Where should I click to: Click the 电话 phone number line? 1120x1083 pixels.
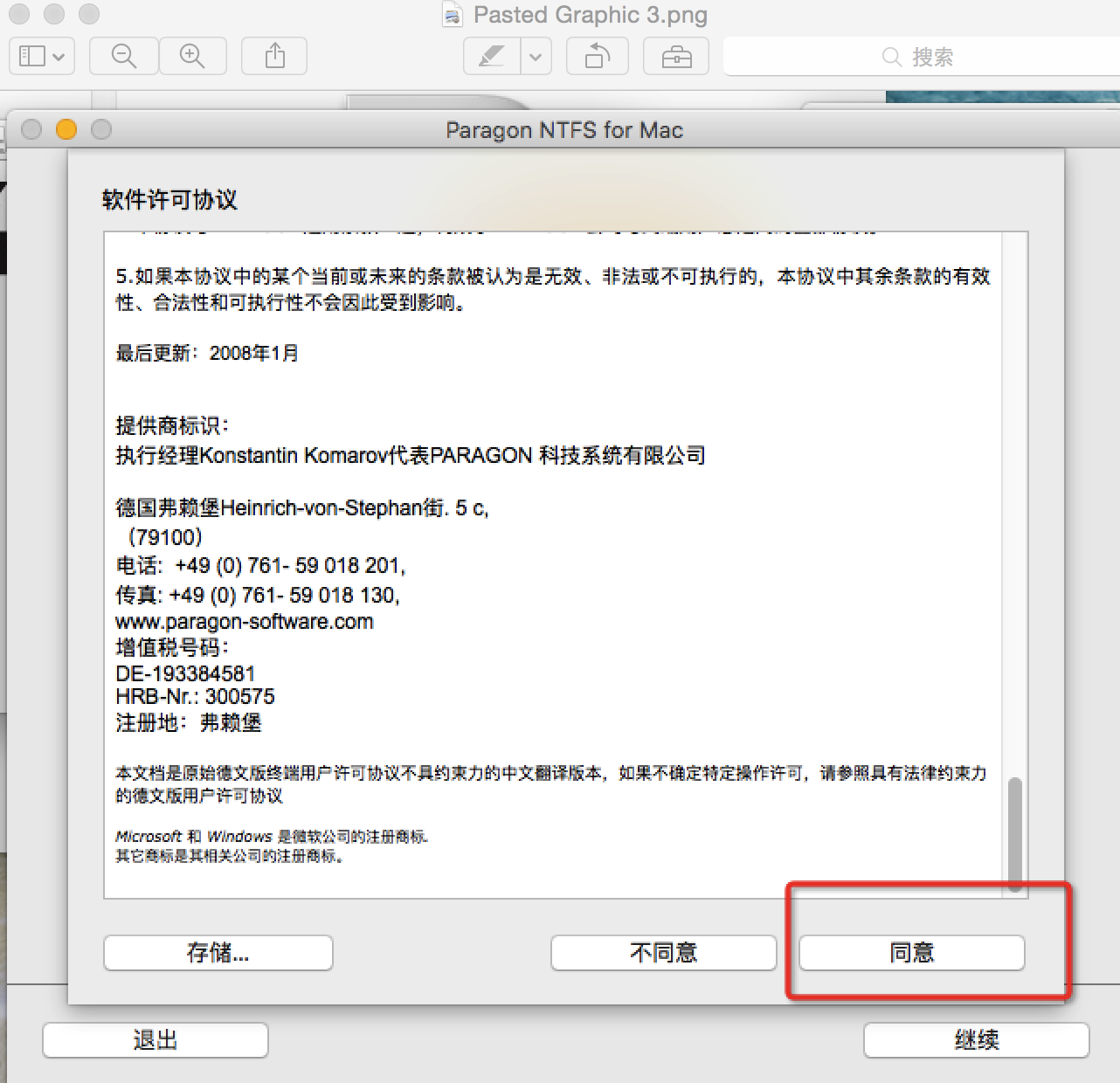tap(260, 566)
